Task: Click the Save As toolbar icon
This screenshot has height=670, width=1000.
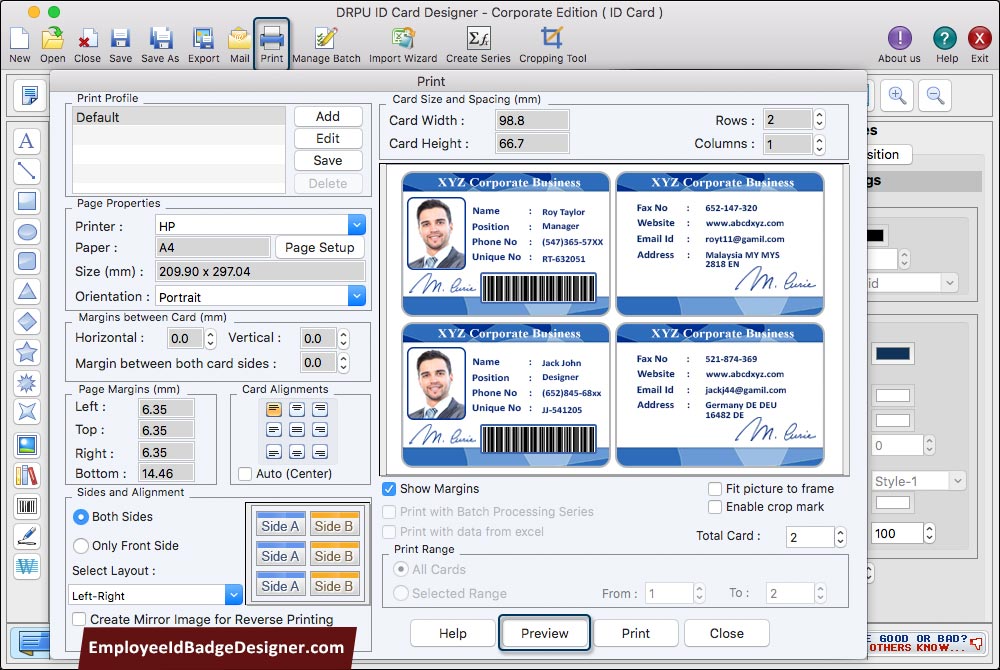Action: click(160, 45)
